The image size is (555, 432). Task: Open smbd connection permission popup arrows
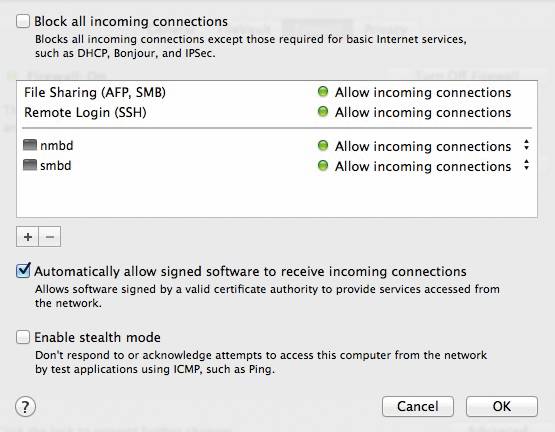[527, 165]
